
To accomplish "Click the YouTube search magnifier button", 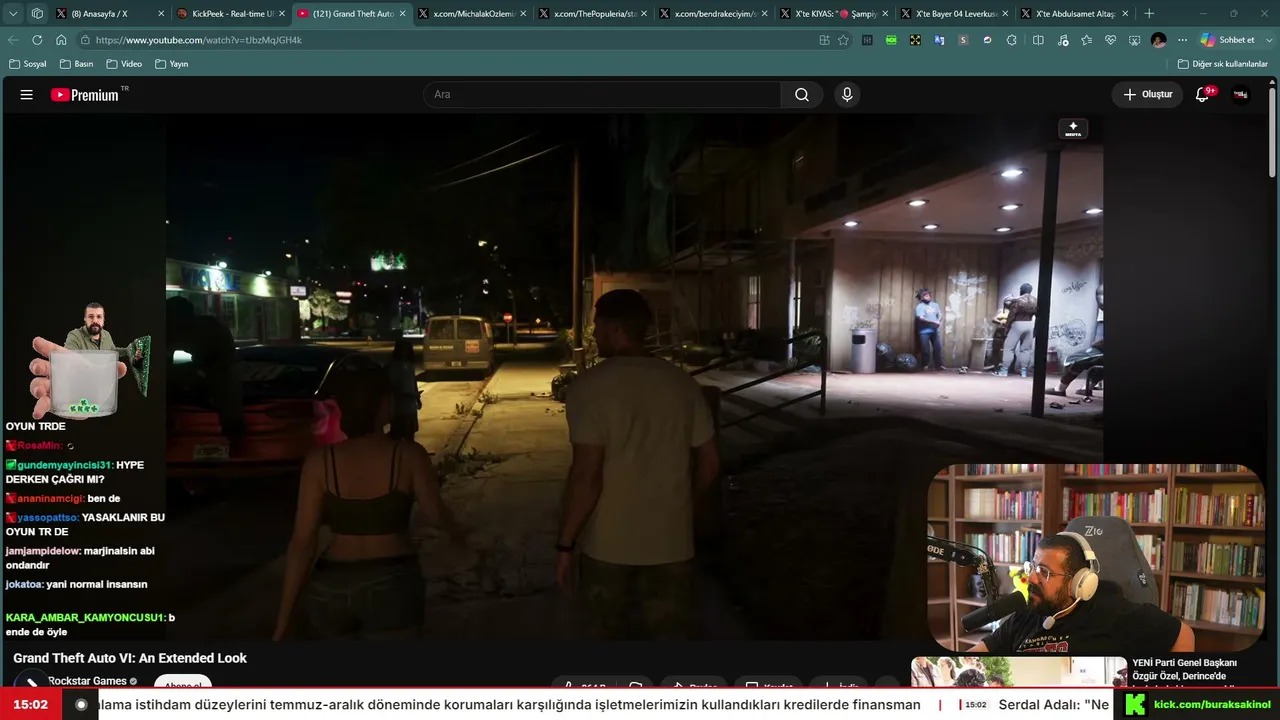I will point(802,95).
